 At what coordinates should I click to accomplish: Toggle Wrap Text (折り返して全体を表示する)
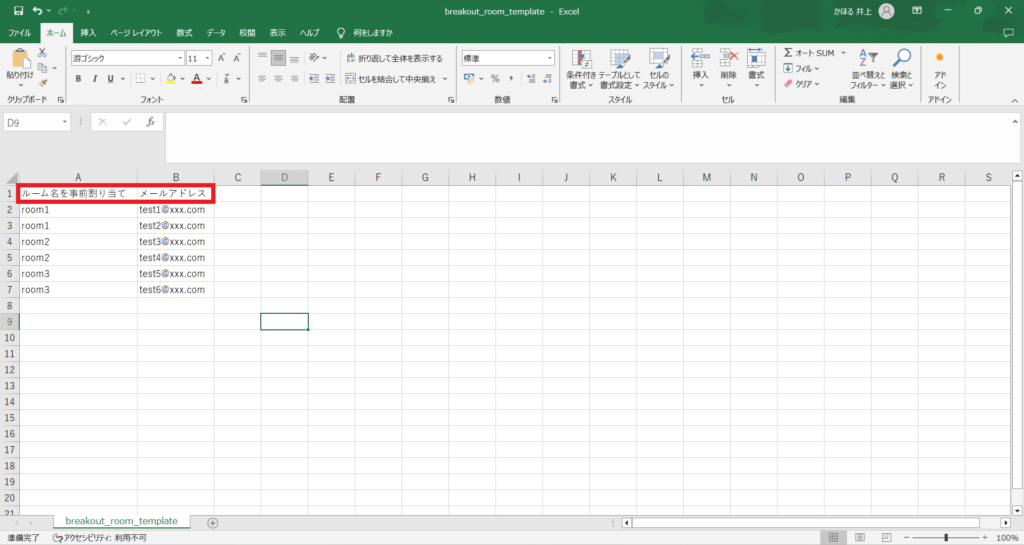393,58
